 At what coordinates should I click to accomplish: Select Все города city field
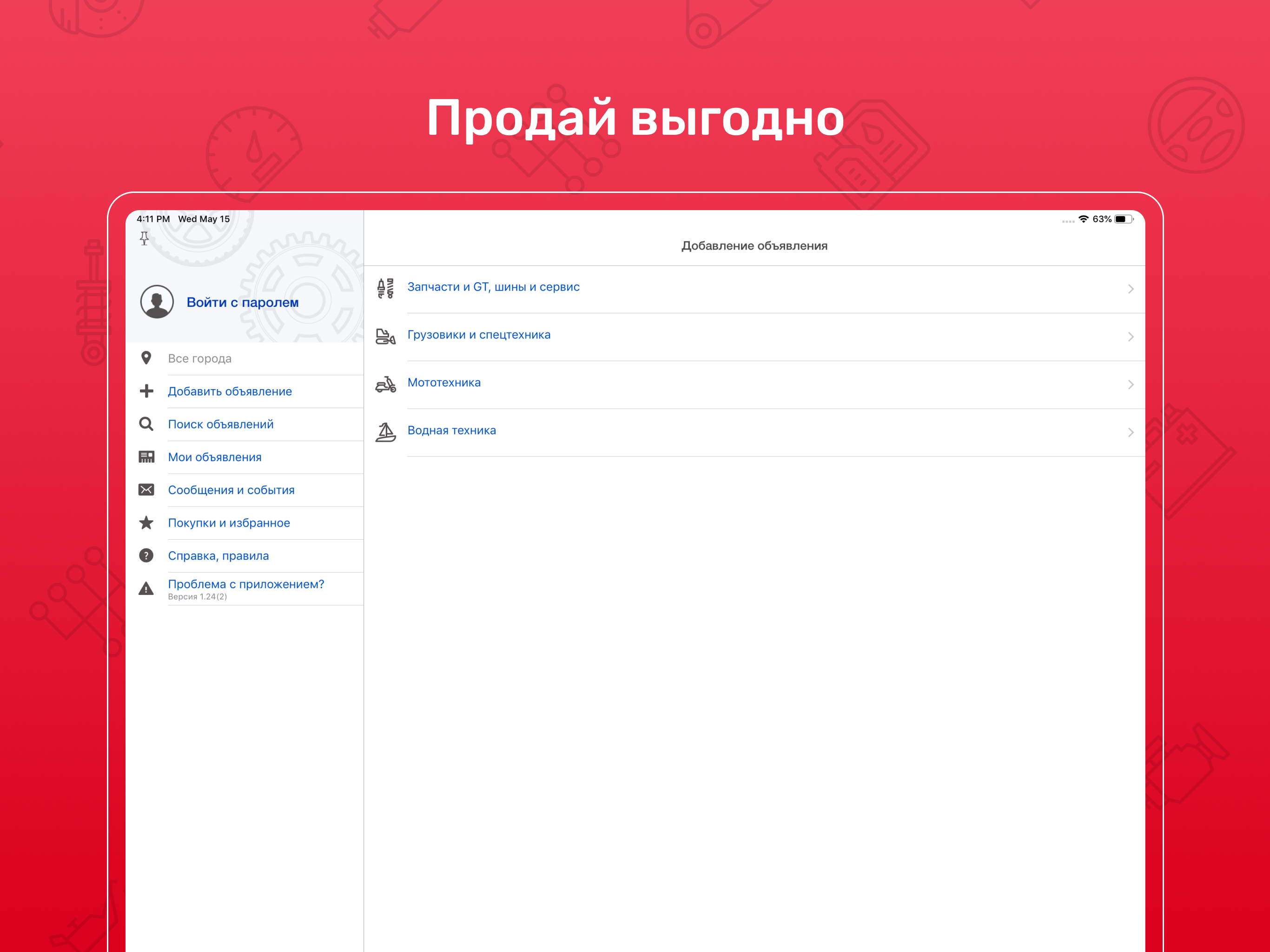[200, 359]
